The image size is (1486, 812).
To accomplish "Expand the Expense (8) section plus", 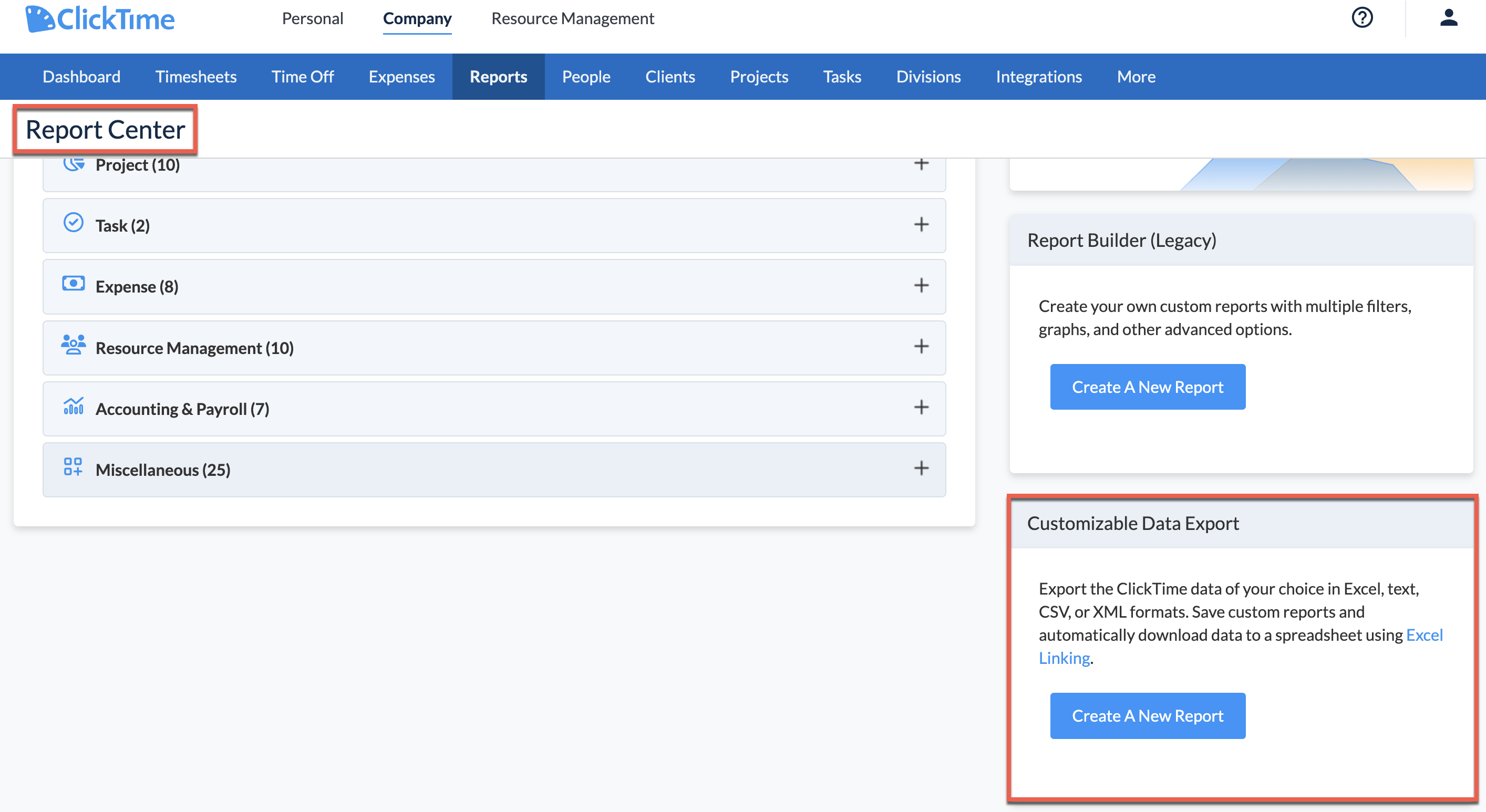I will coord(921,286).
